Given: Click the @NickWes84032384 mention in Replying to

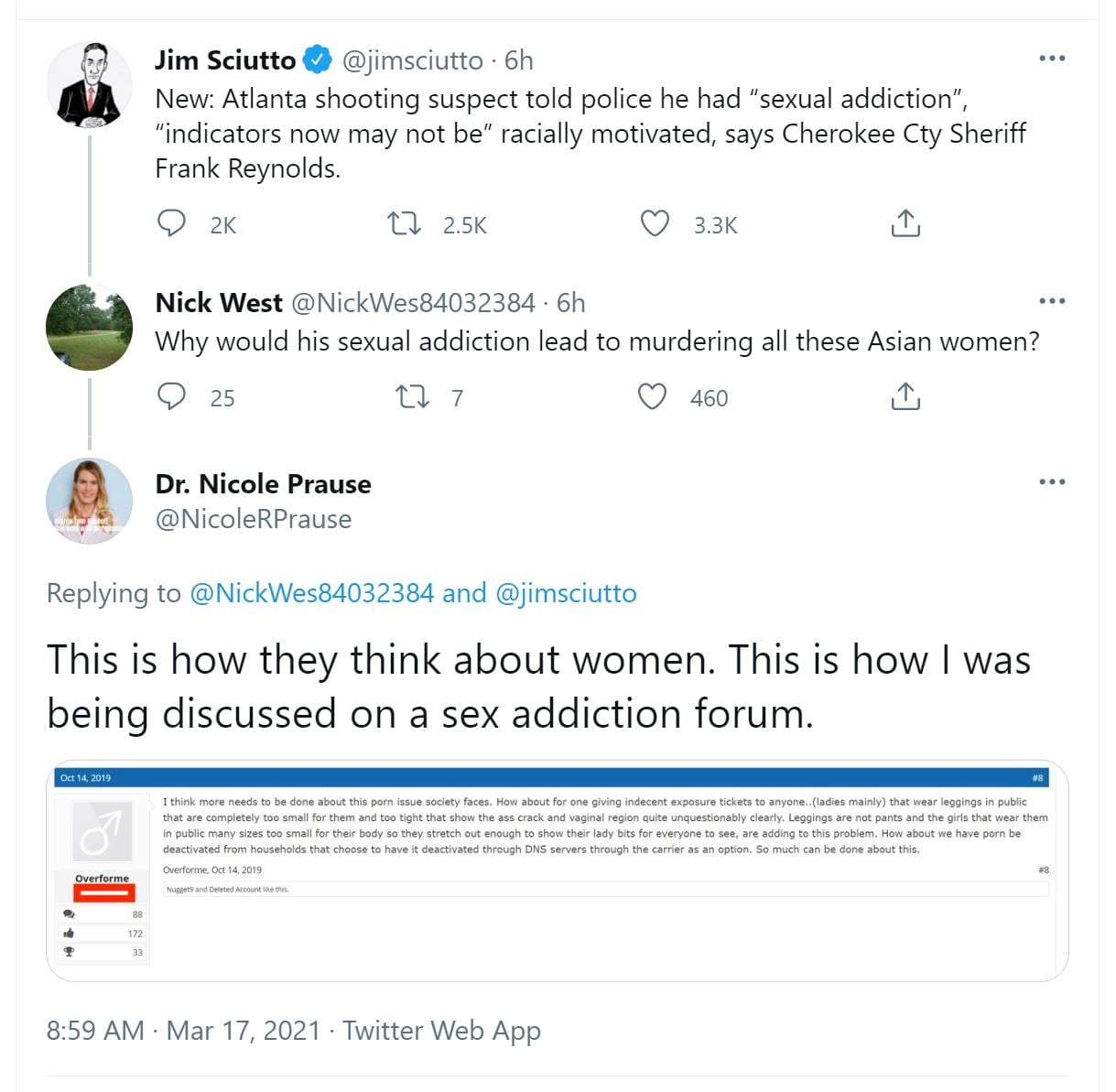Looking at the screenshot, I should 311,593.
